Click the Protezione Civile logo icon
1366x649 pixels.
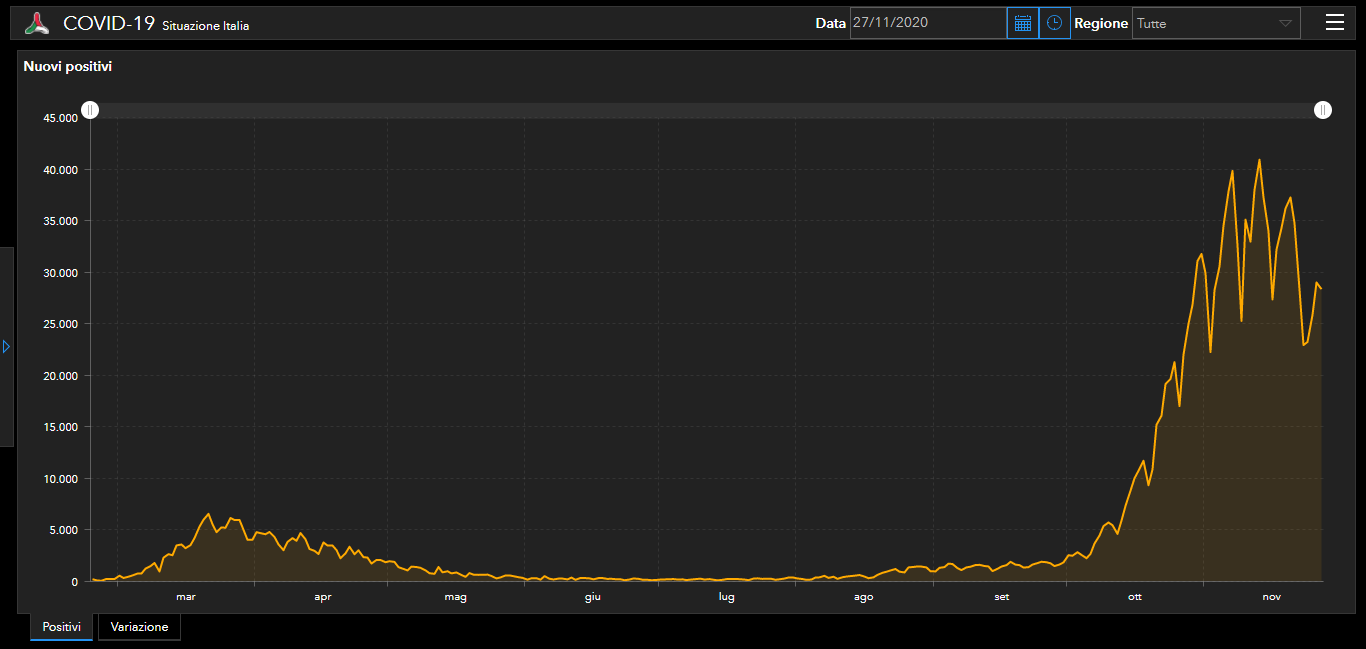(x=37, y=23)
